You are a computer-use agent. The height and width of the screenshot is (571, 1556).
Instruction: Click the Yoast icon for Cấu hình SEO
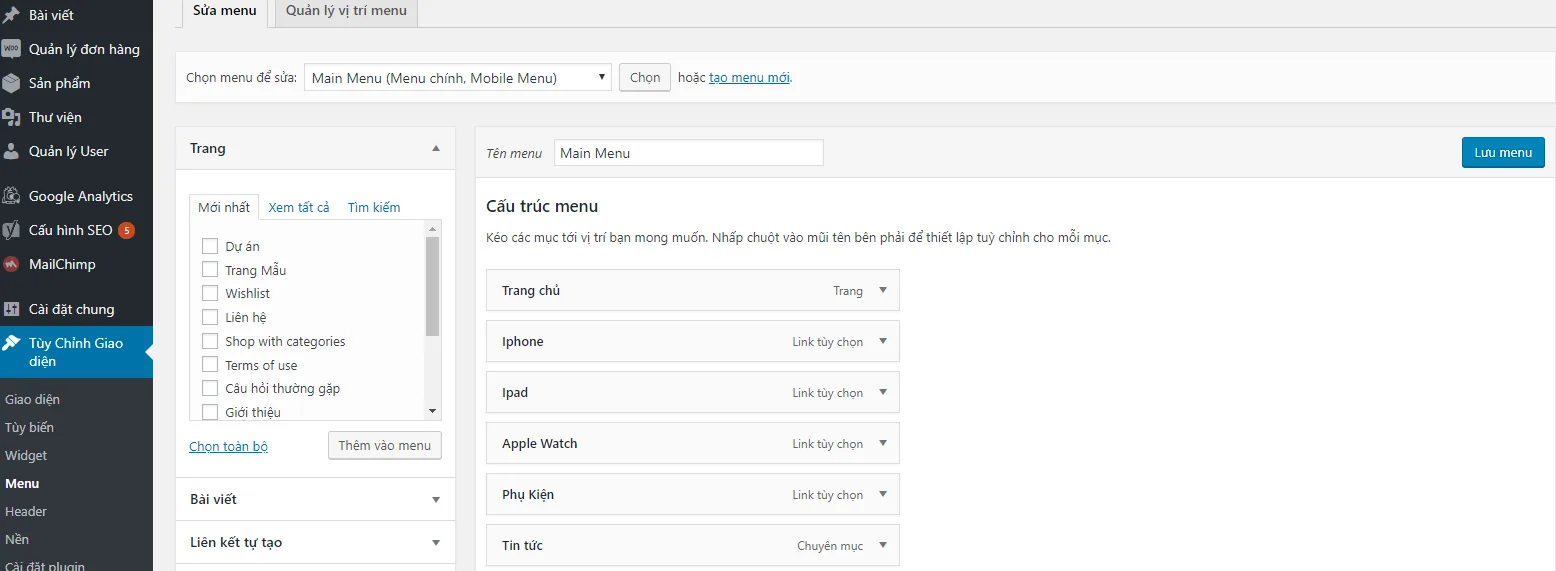pos(11,230)
